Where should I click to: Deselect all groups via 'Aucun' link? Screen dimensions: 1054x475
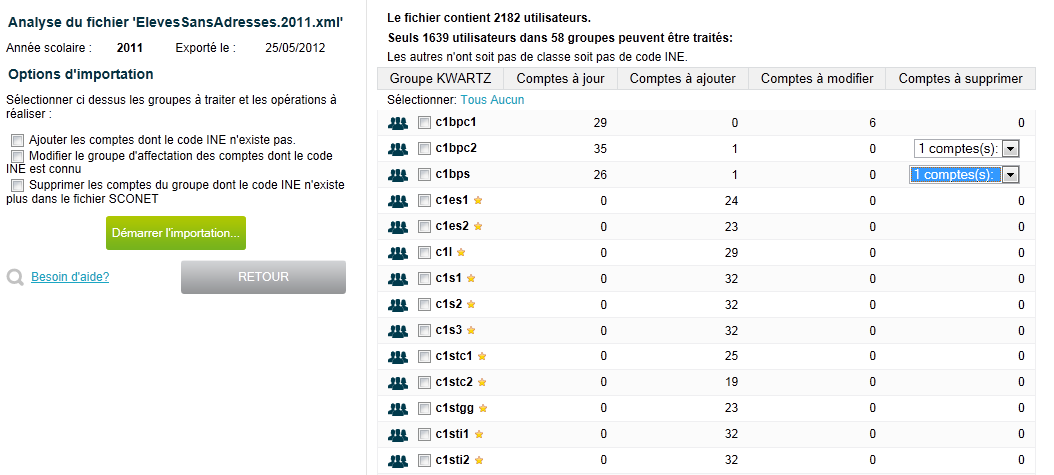507,100
